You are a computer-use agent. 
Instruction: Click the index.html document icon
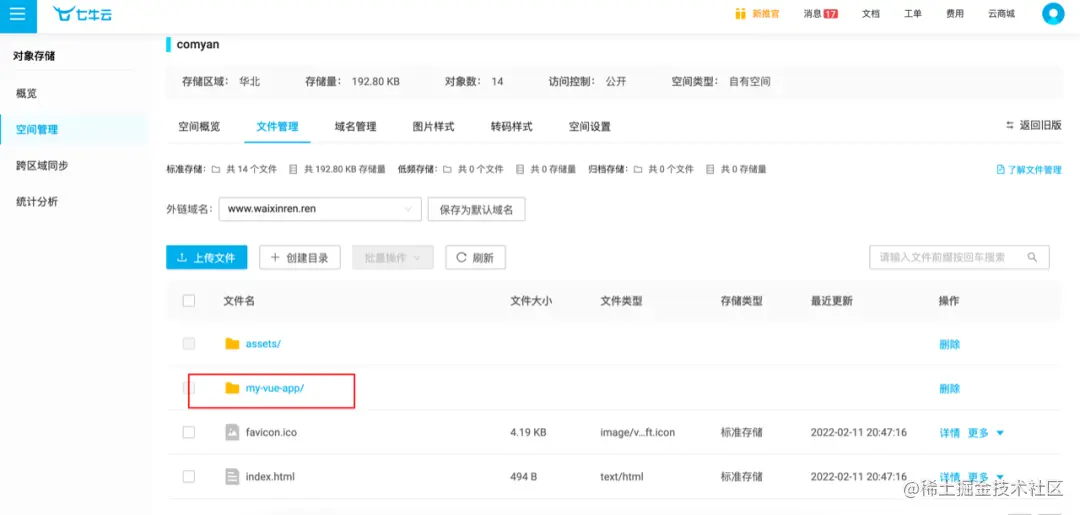point(232,476)
